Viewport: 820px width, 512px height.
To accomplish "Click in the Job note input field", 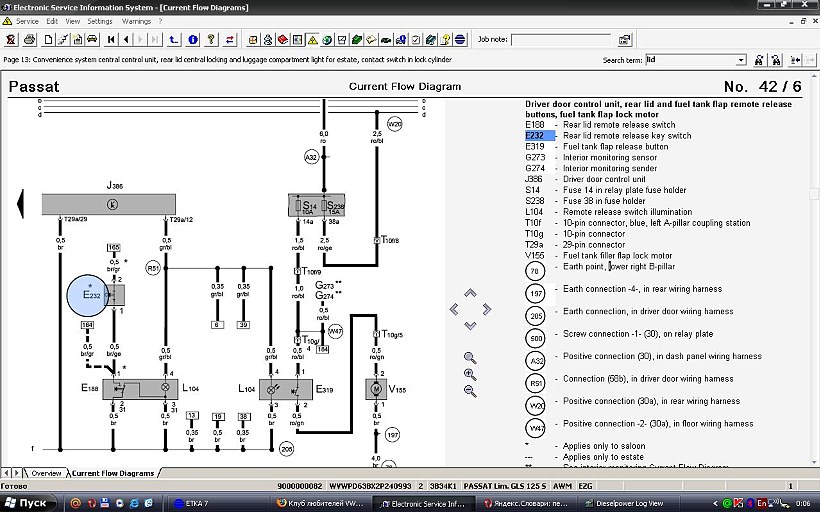I will point(561,40).
